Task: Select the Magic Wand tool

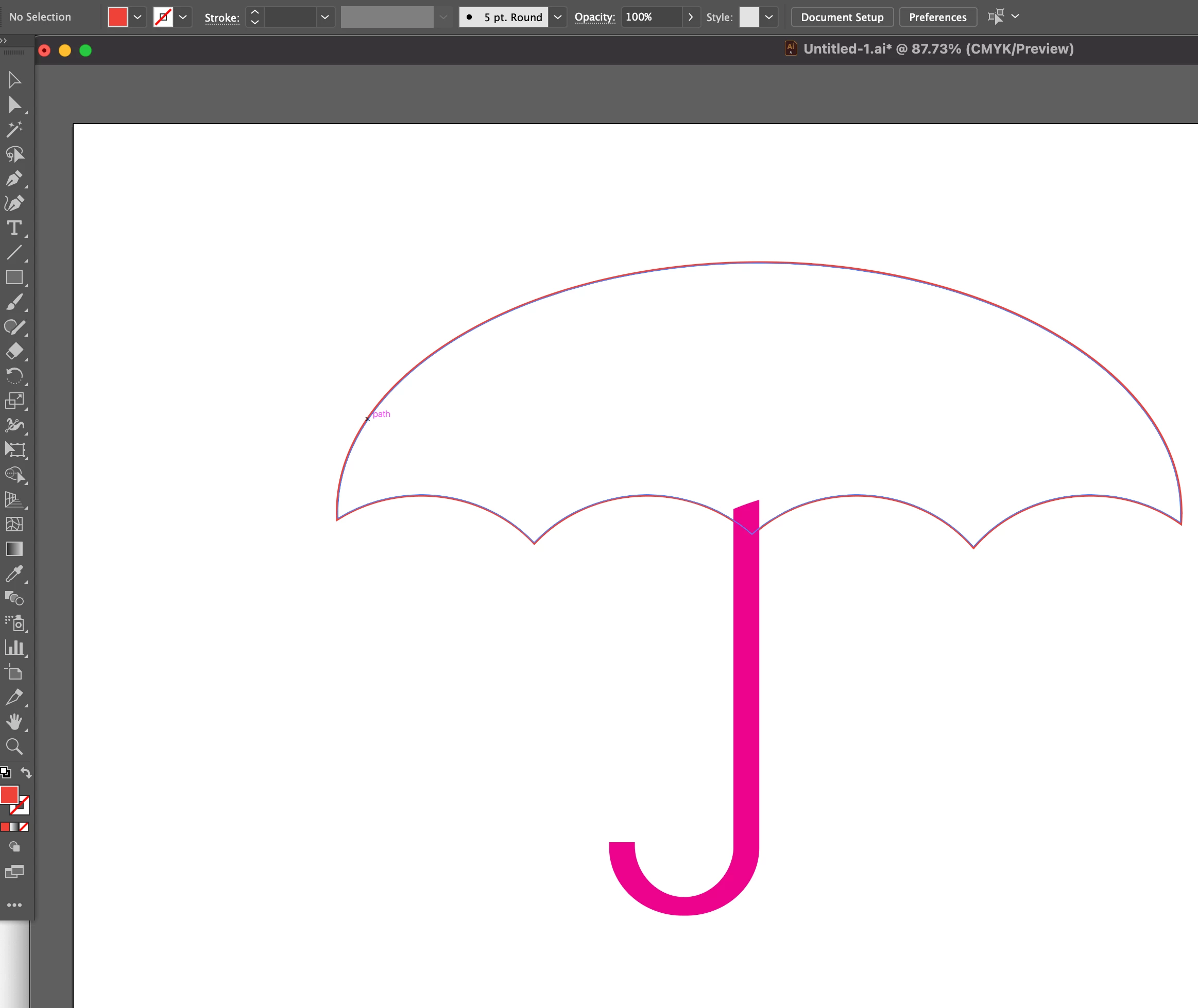Action: [x=14, y=129]
